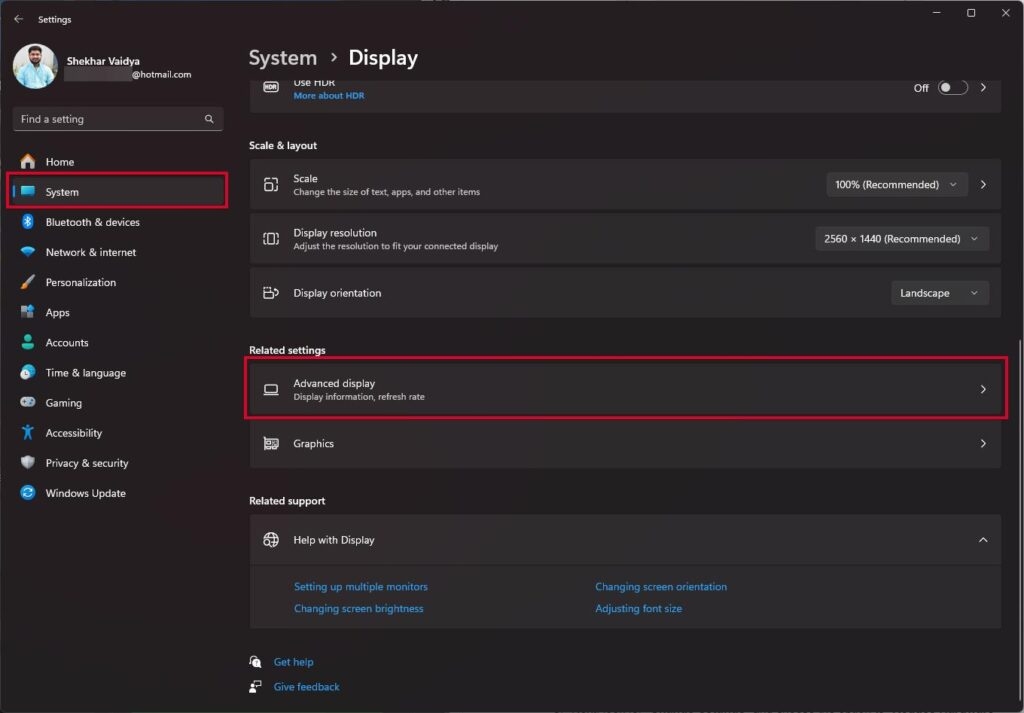The width and height of the screenshot is (1024, 713).
Task: Toggle the Use HDR switch
Action: pyautogui.click(x=952, y=87)
